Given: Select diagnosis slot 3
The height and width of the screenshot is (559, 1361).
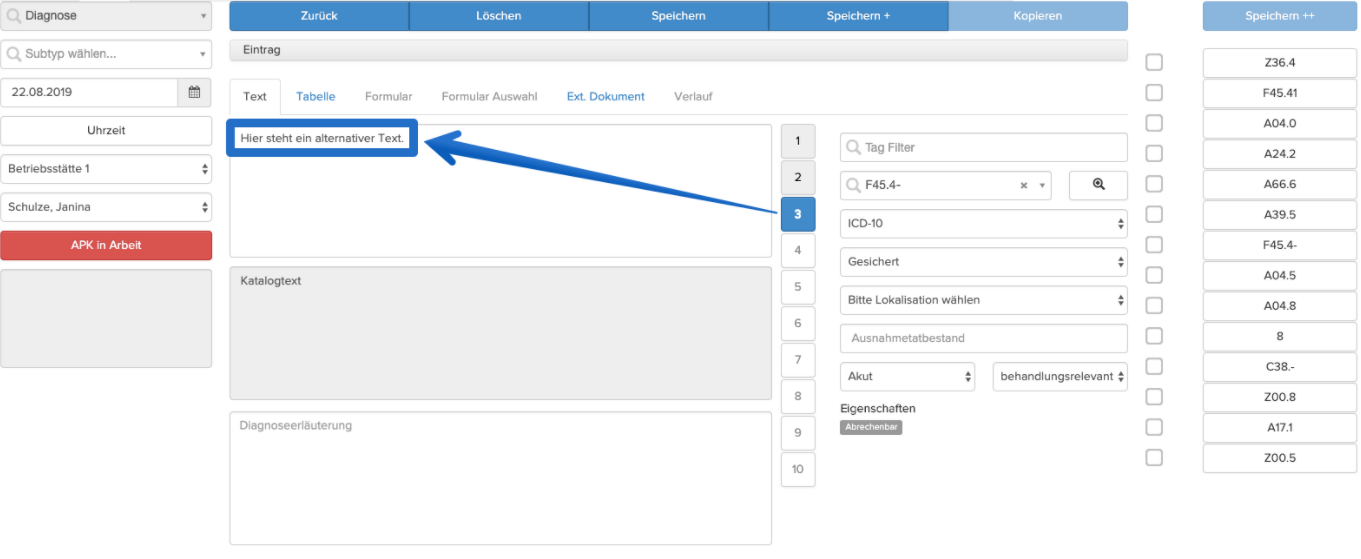Looking at the screenshot, I should (x=798, y=214).
